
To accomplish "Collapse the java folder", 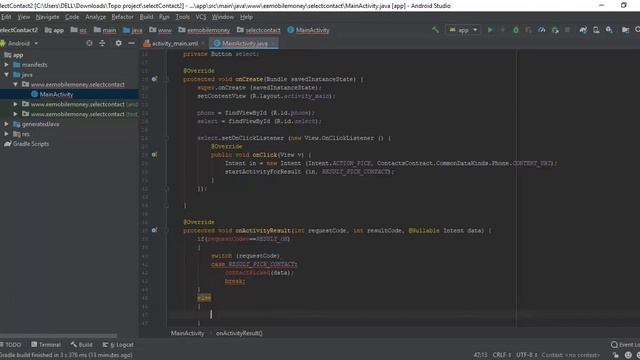I will [x=7, y=74].
